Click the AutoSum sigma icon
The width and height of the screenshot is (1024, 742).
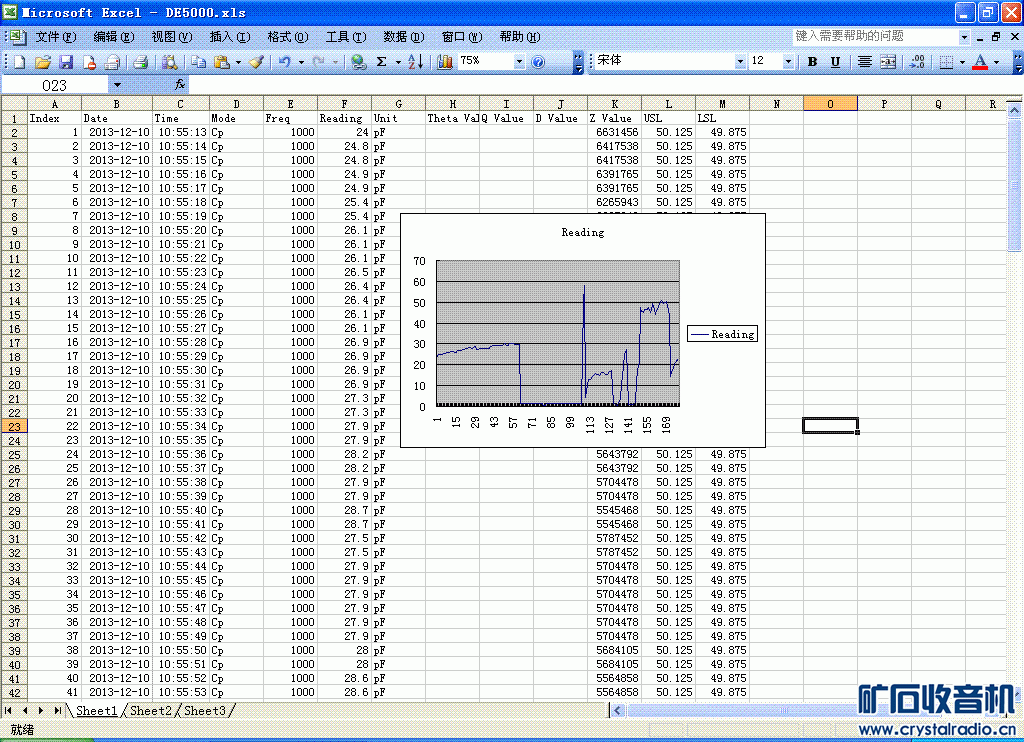tap(381, 62)
